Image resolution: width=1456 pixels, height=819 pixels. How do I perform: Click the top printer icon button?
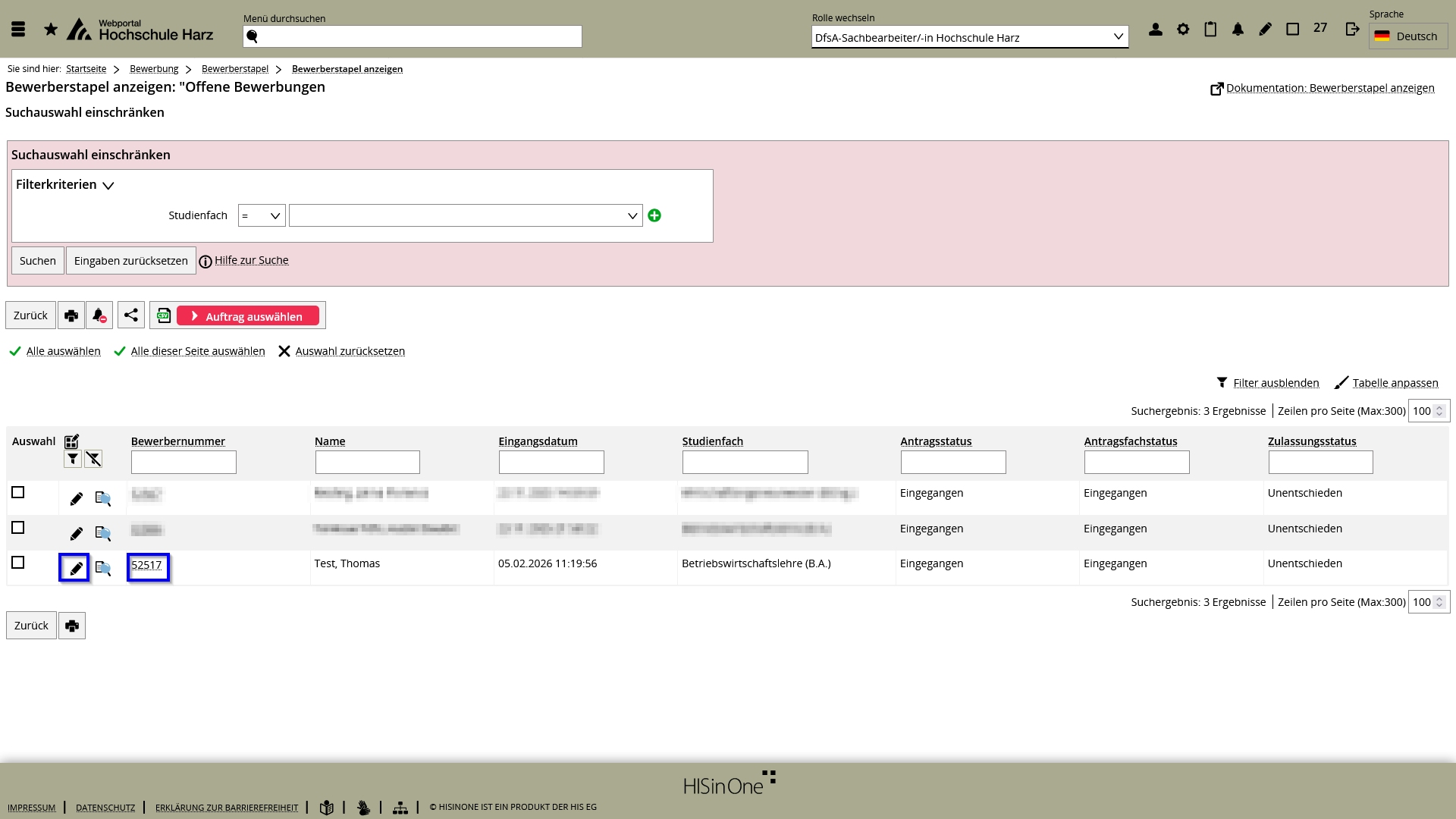pos(71,315)
